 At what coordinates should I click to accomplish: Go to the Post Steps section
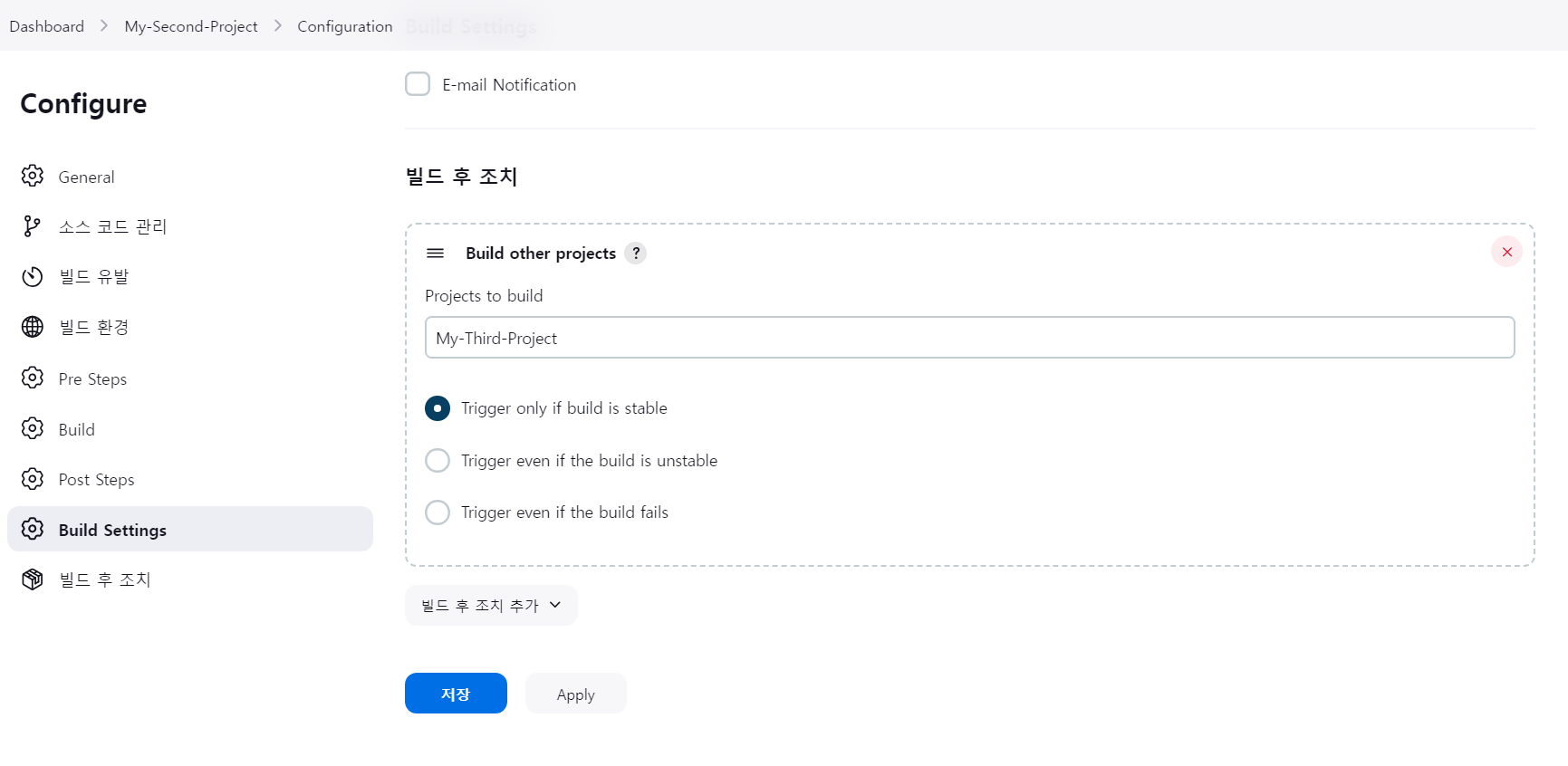[x=96, y=480]
